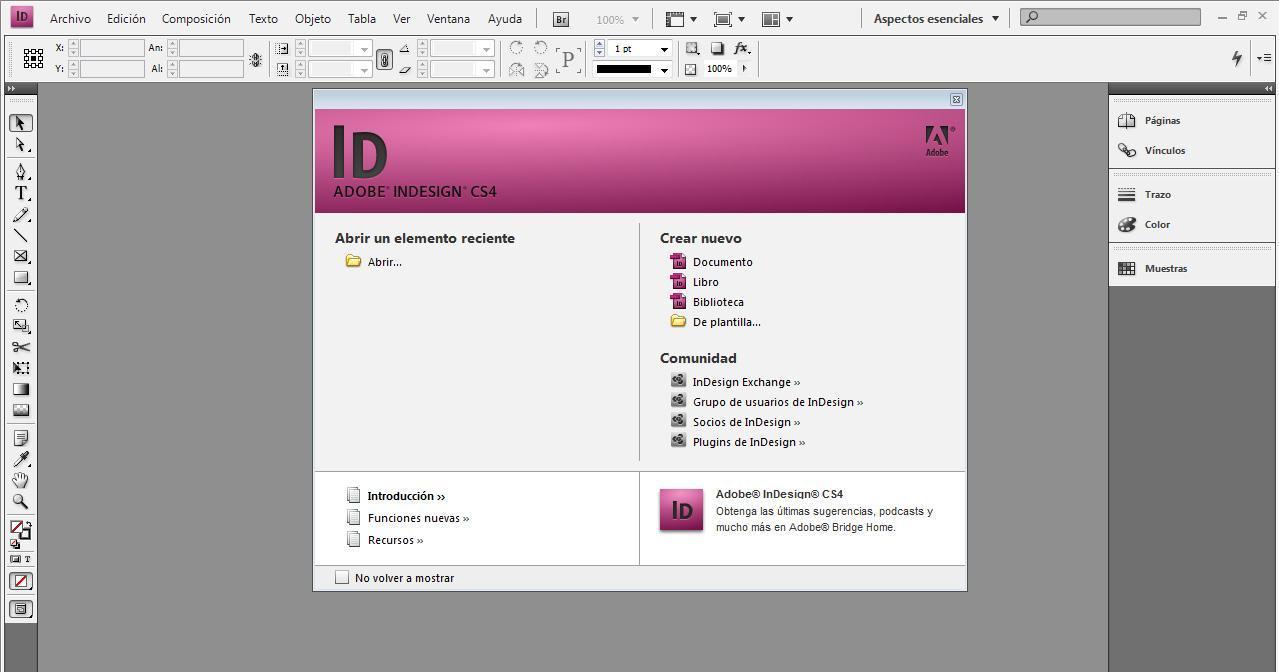Toggle fill and stroke swatch in toolbox
The height and width of the screenshot is (672, 1279).
coord(20,530)
